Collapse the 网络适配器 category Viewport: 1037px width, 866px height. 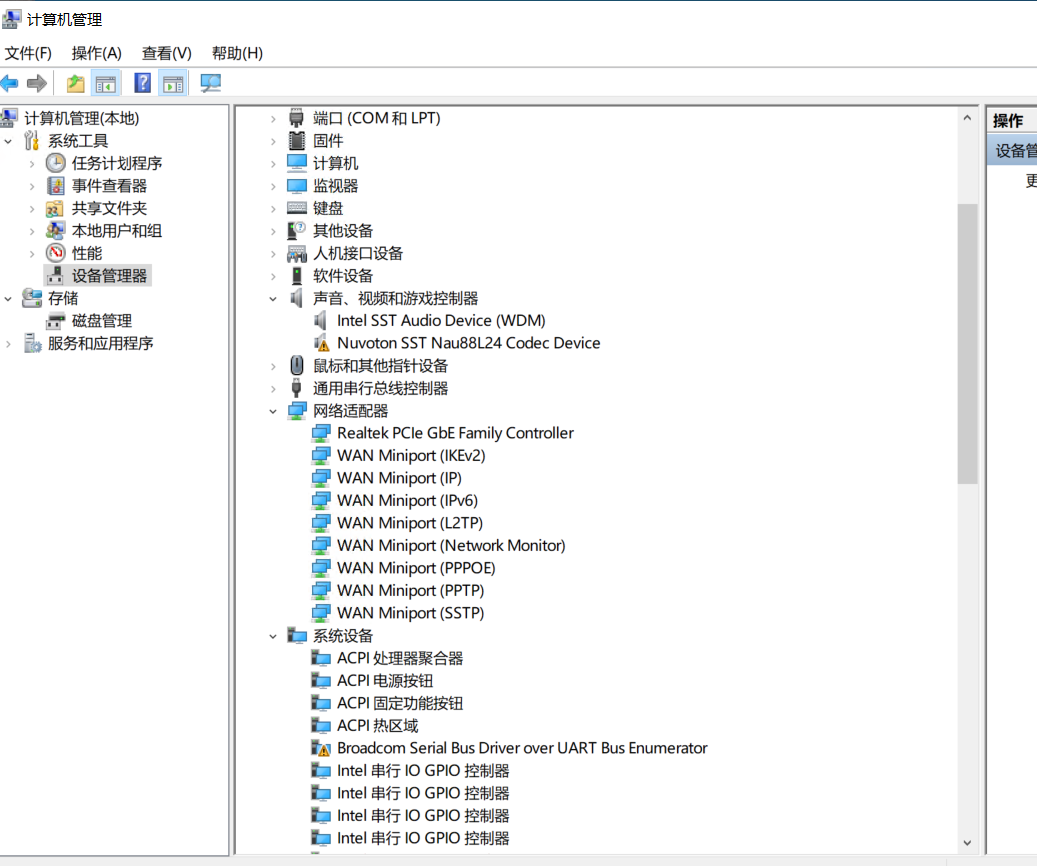[x=273, y=411]
